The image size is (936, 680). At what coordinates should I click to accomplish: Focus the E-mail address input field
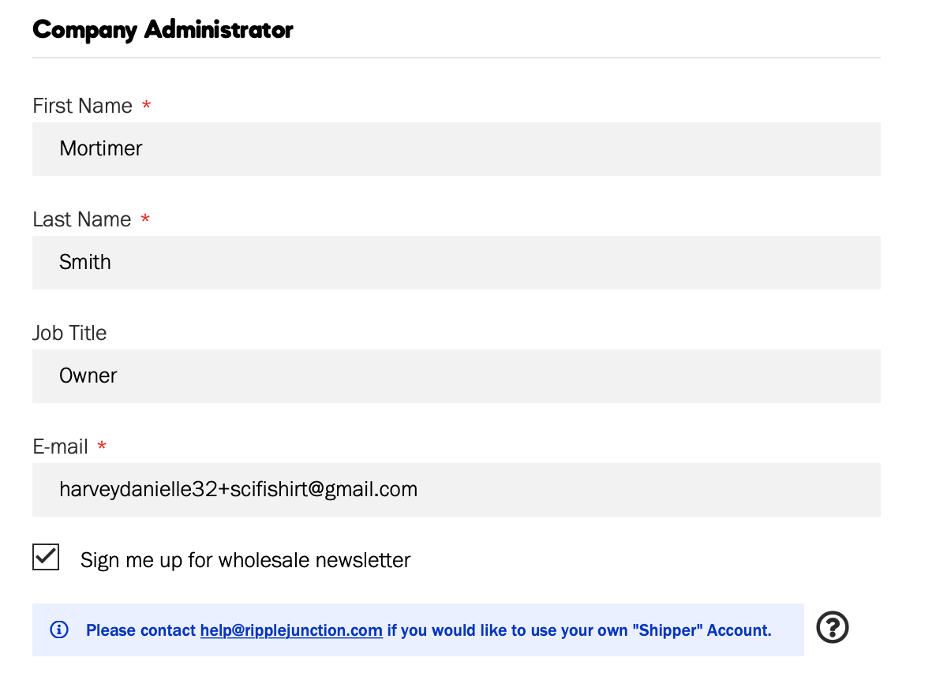pos(457,490)
